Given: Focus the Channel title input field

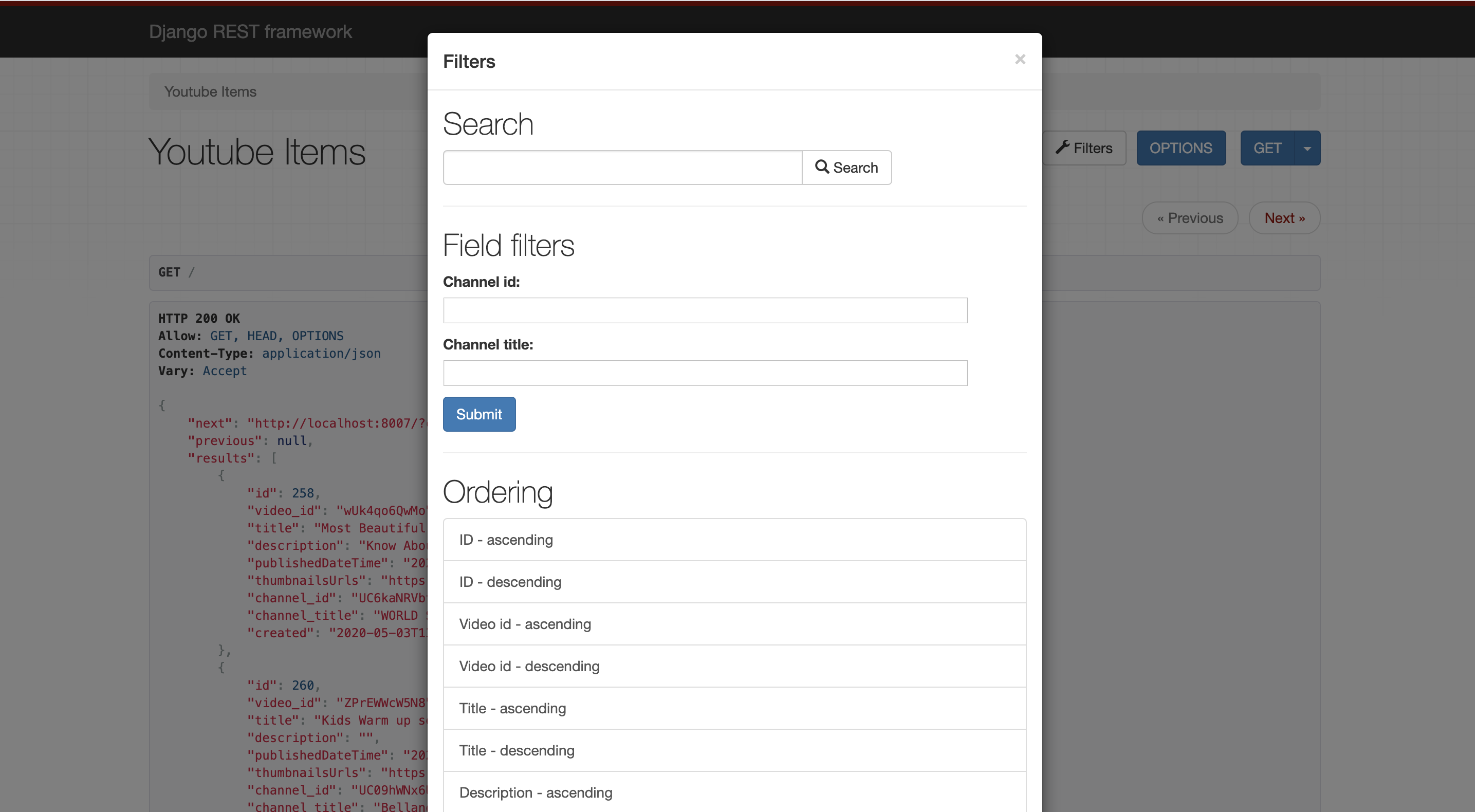Looking at the screenshot, I should tap(705, 373).
